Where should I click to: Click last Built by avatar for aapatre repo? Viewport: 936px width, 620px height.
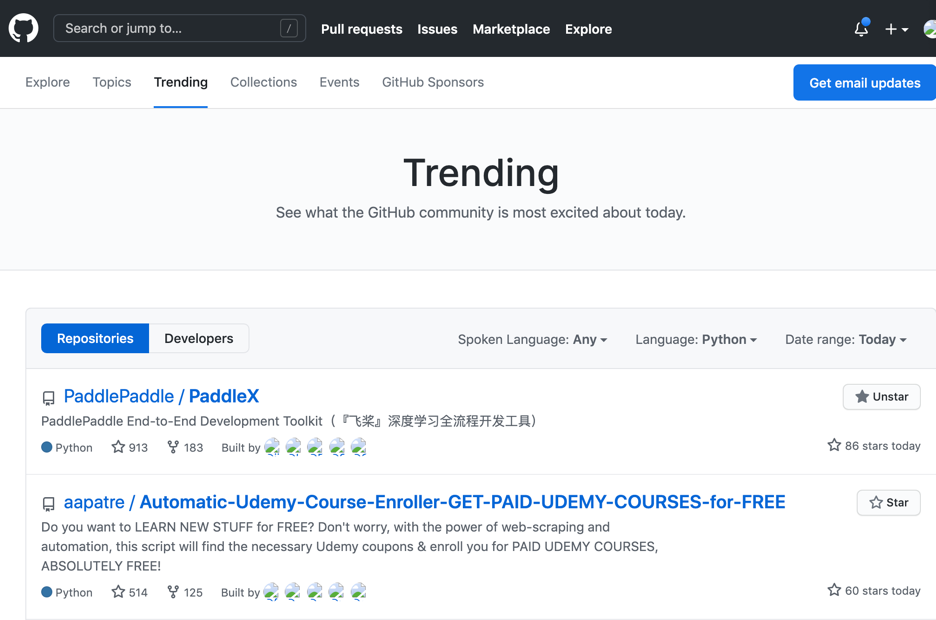point(358,591)
